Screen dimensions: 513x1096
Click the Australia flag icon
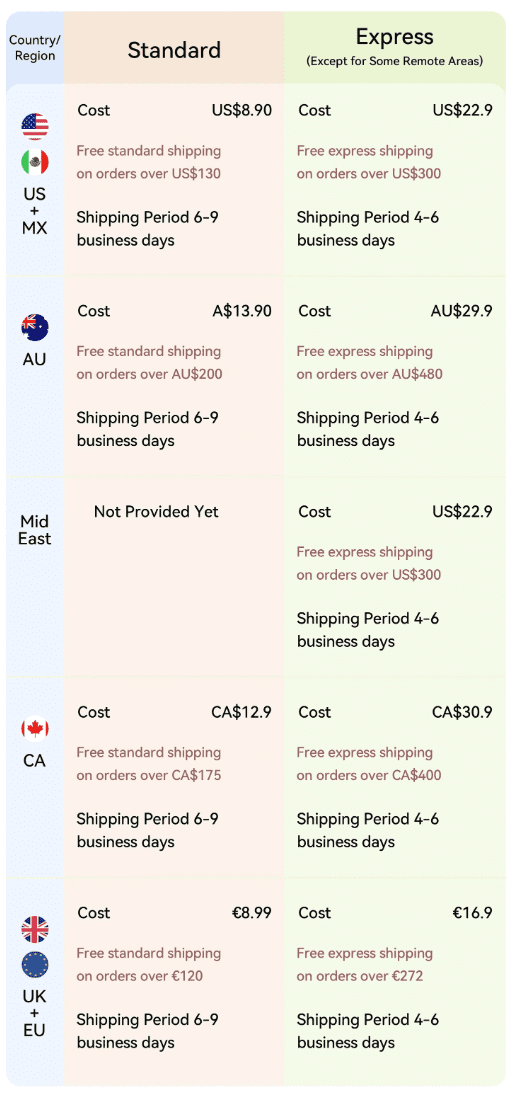(x=34, y=327)
